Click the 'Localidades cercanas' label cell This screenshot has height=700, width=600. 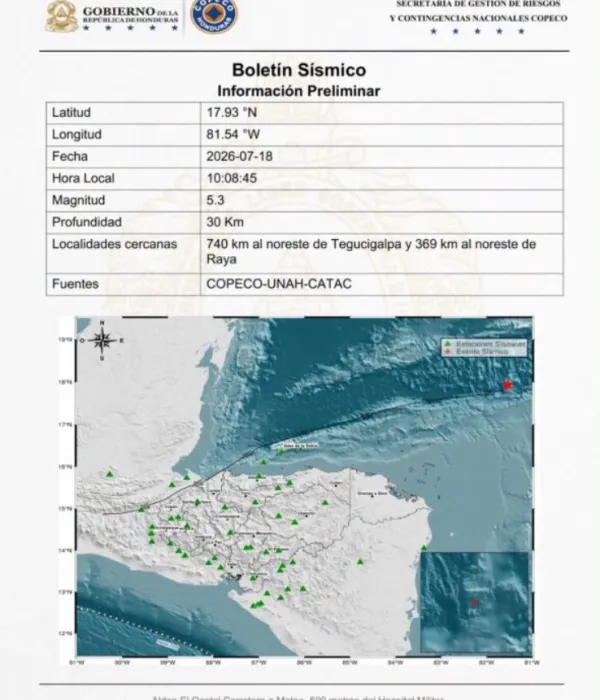coord(123,253)
